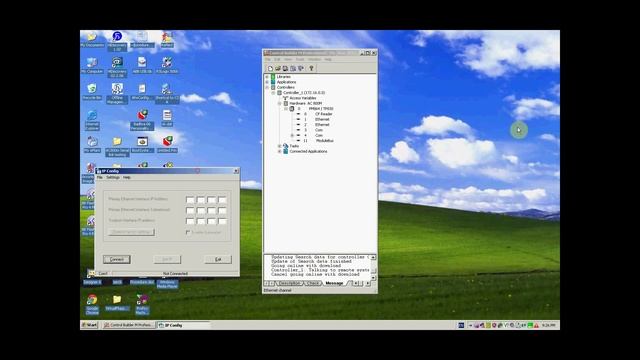The width and height of the screenshot is (640, 360).
Task: Collapse the Controller_1 tree node
Action: [273, 93]
